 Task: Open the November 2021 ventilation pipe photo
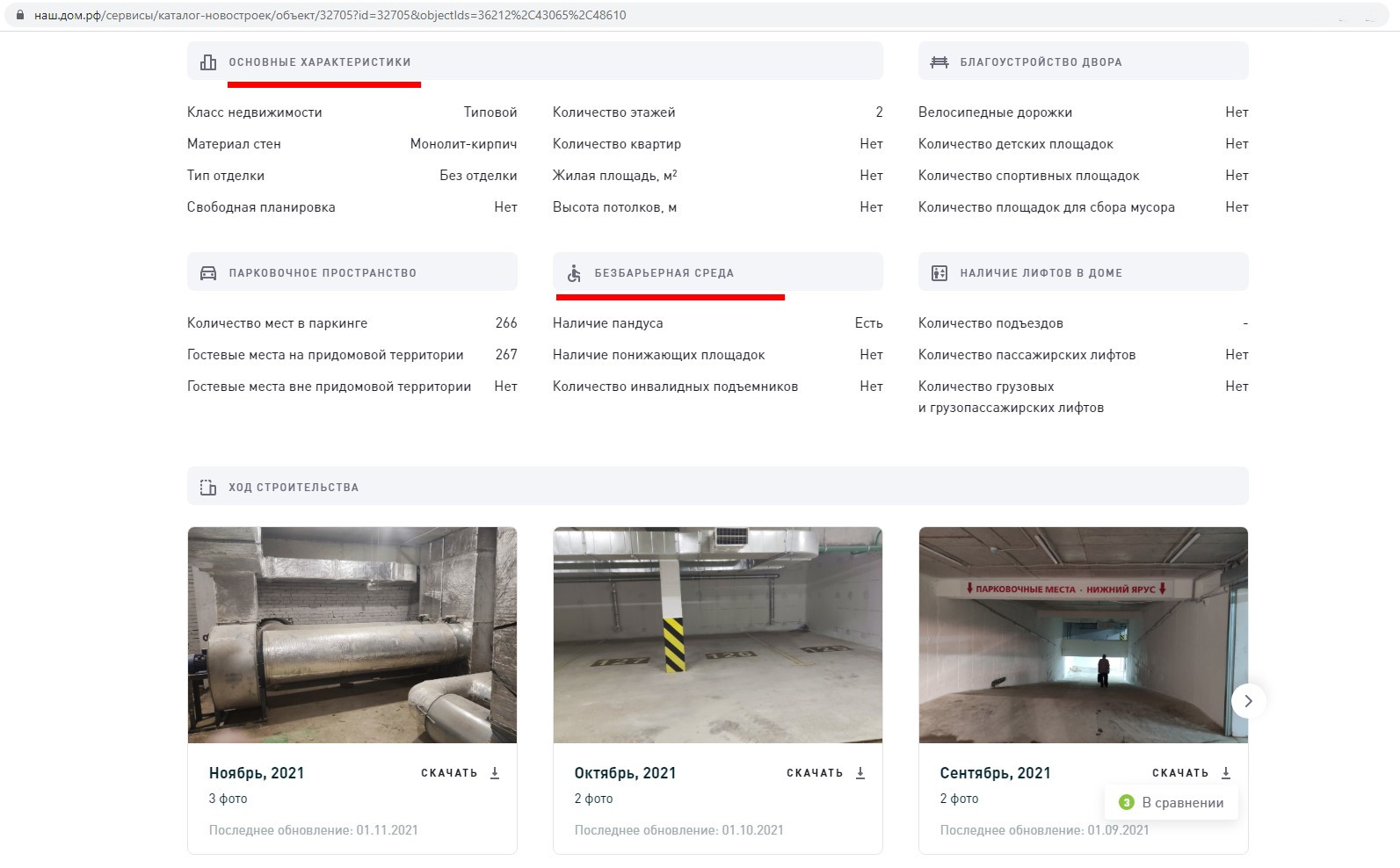click(x=352, y=635)
